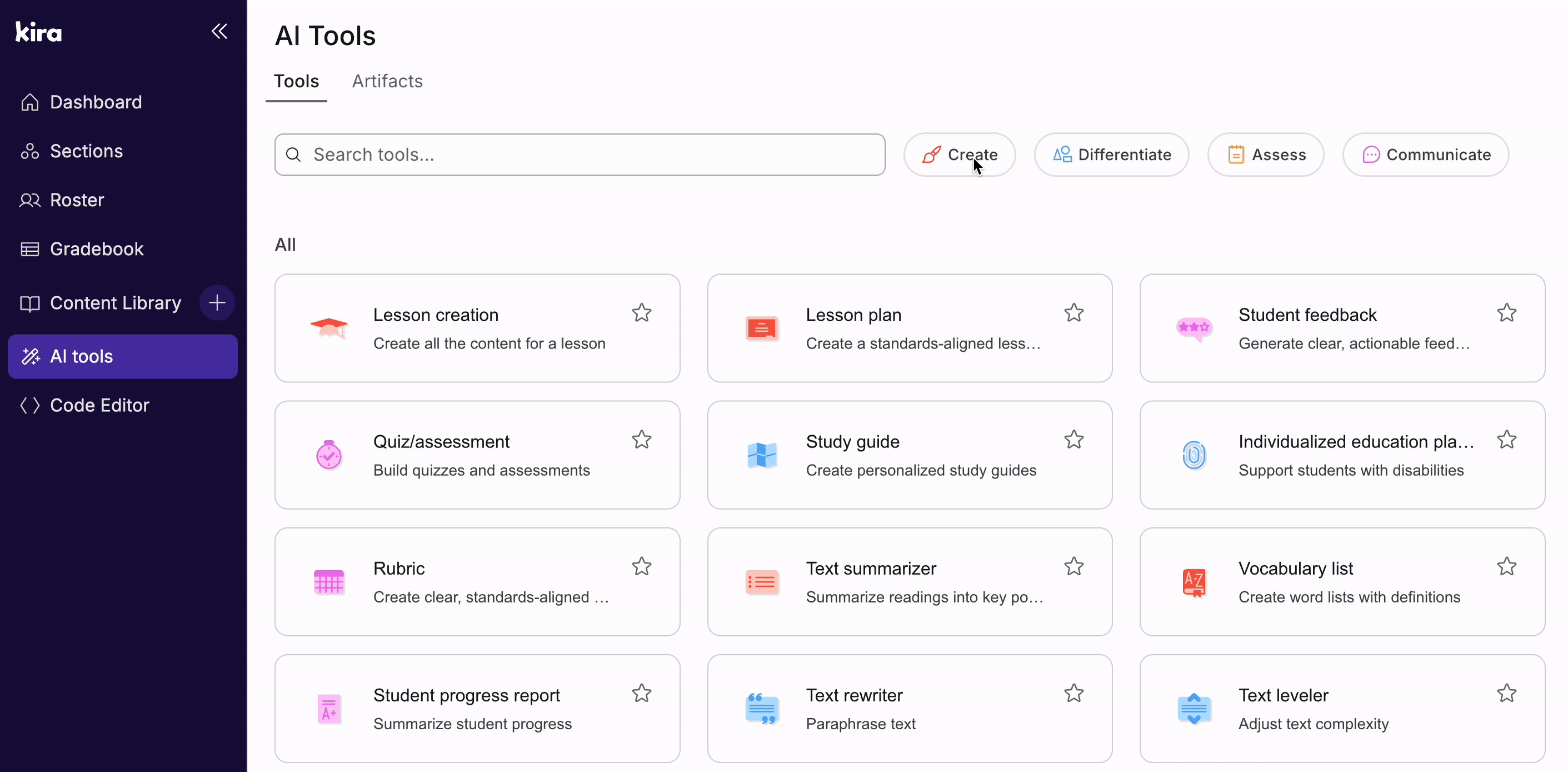Star the Study guide tool
The width and height of the screenshot is (1568, 772).
click(1073, 440)
